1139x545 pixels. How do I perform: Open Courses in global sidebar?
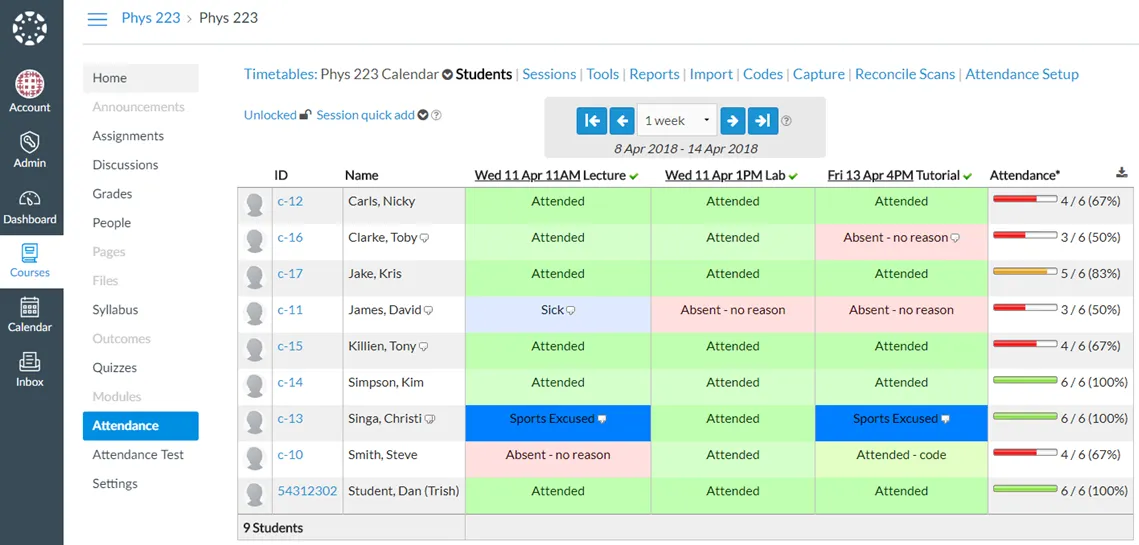30,262
